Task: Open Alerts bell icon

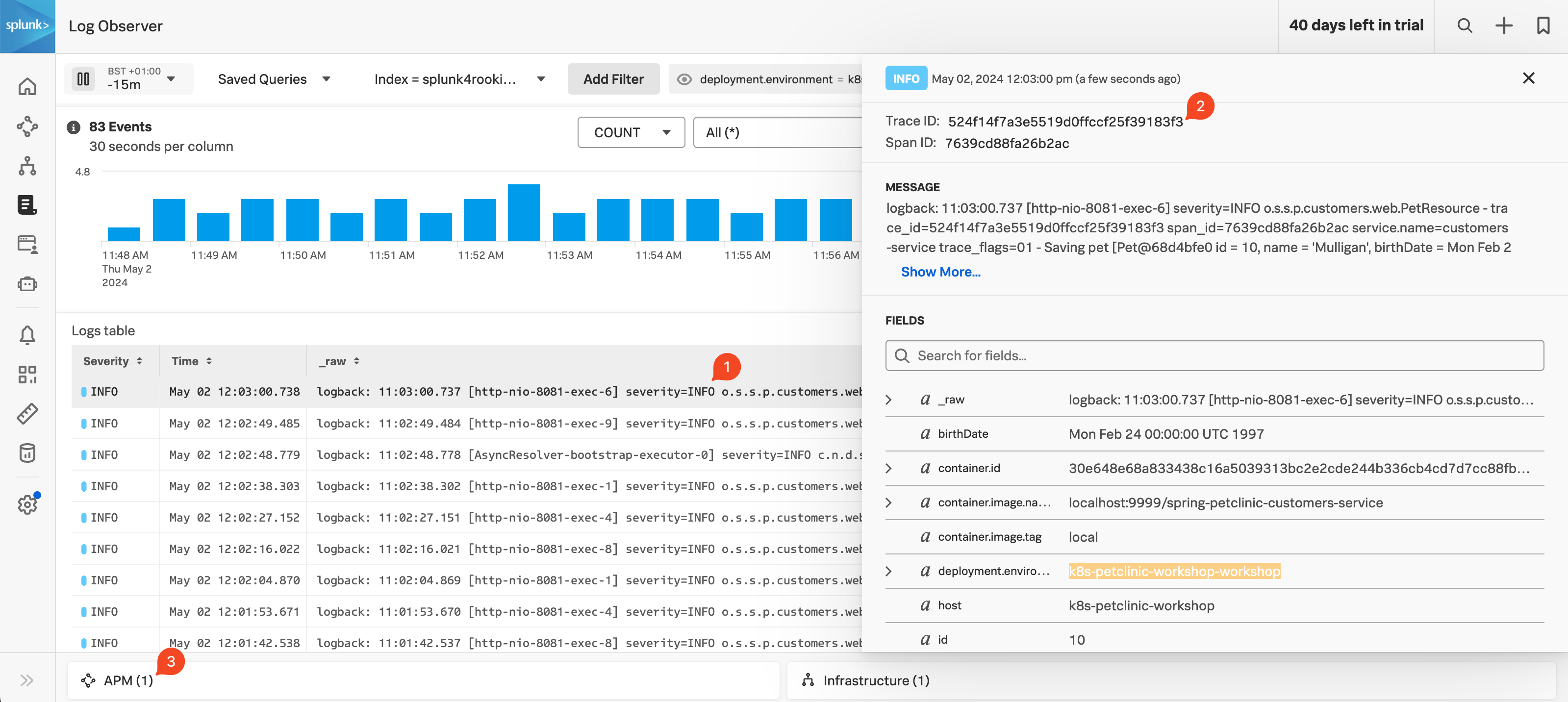Action: click(x=27, y=335)
